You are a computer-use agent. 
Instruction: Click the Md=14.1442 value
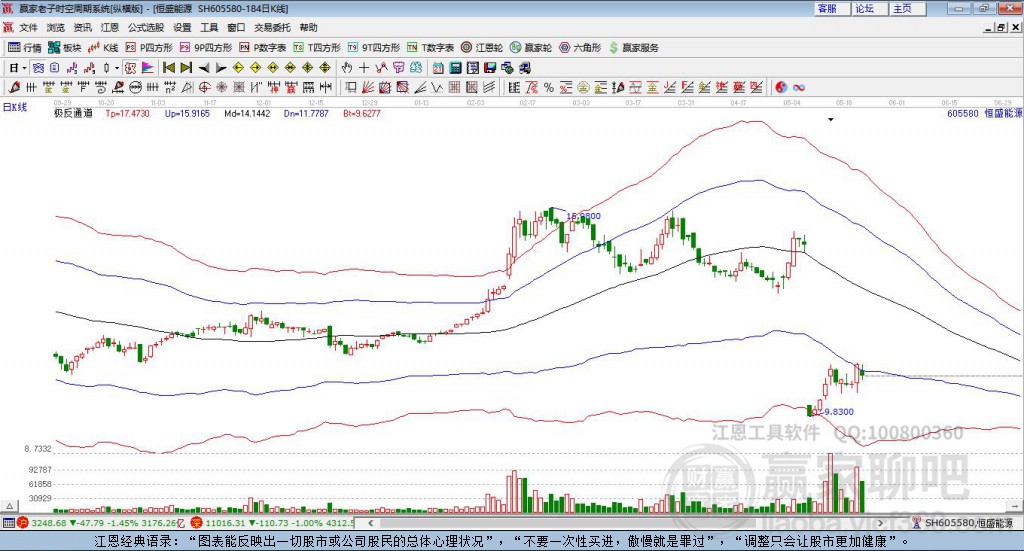click(247, 113)
